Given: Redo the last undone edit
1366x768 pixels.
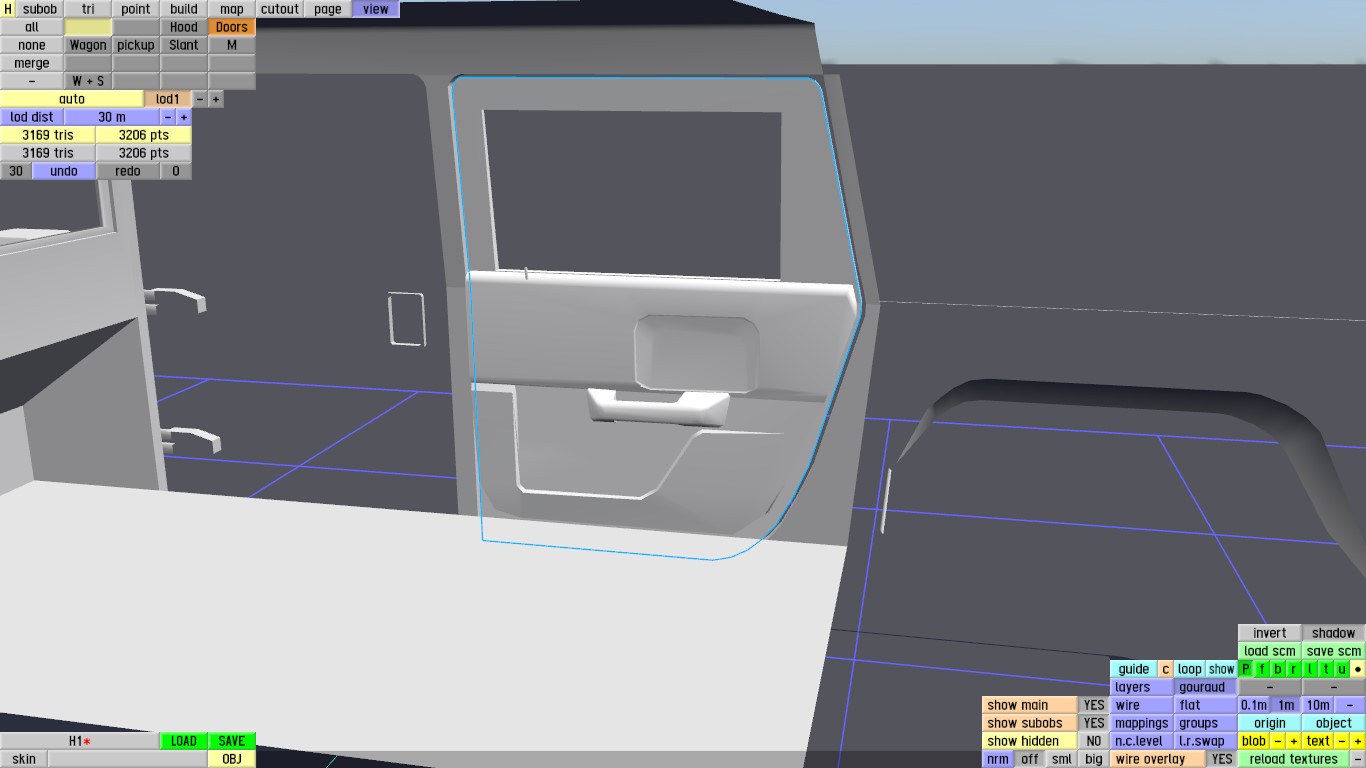Looking at the screenshot, I should point(128,171).
